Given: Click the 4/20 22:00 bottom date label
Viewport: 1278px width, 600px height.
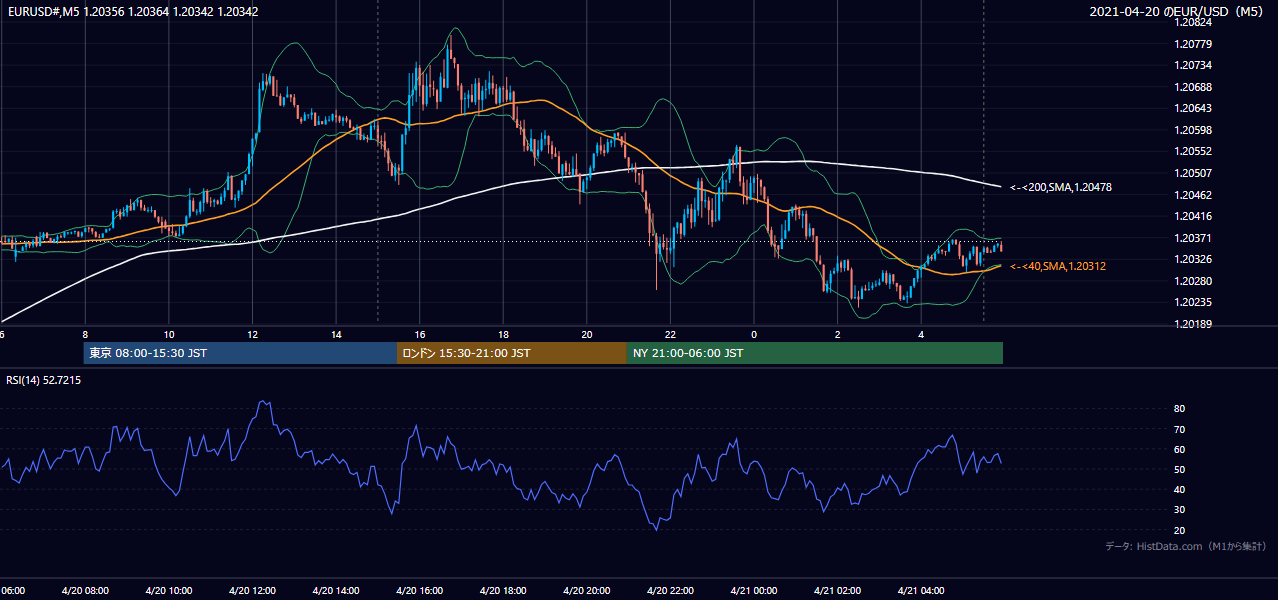Looking at the screenshot, I should [668, 590].
